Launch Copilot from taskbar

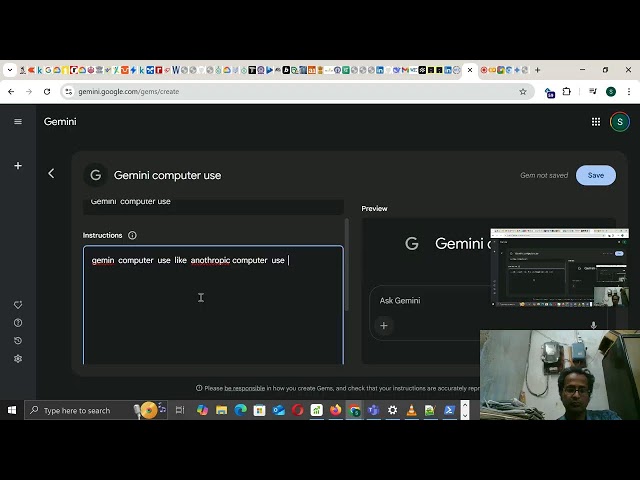202,410
